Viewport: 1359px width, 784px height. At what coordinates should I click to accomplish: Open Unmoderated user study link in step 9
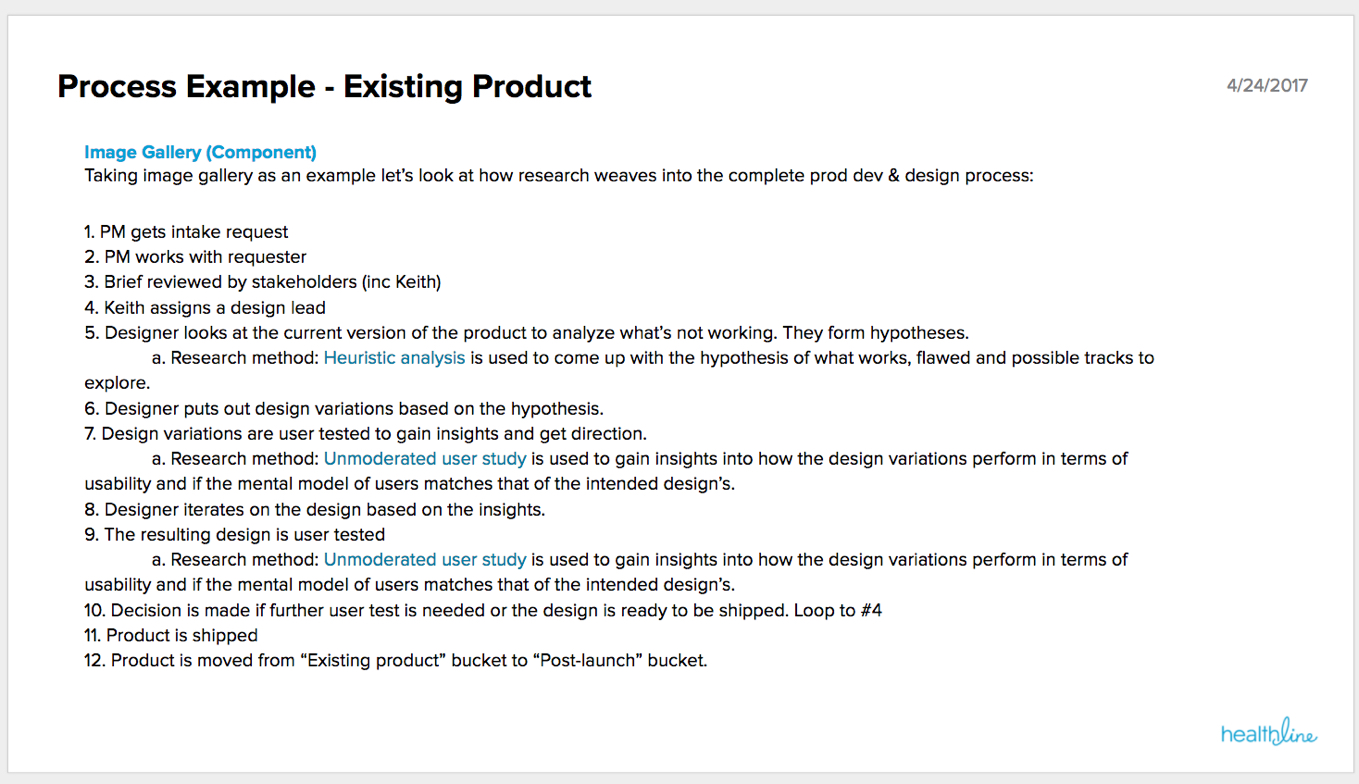[x=425, y=559]
